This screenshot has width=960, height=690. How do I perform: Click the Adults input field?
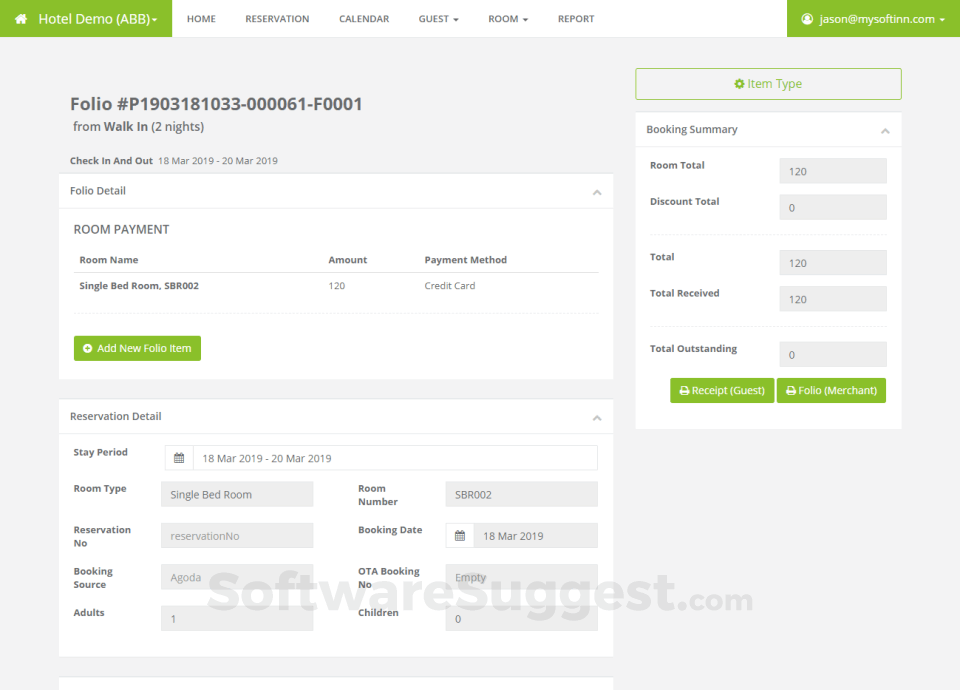click(237, 618)
